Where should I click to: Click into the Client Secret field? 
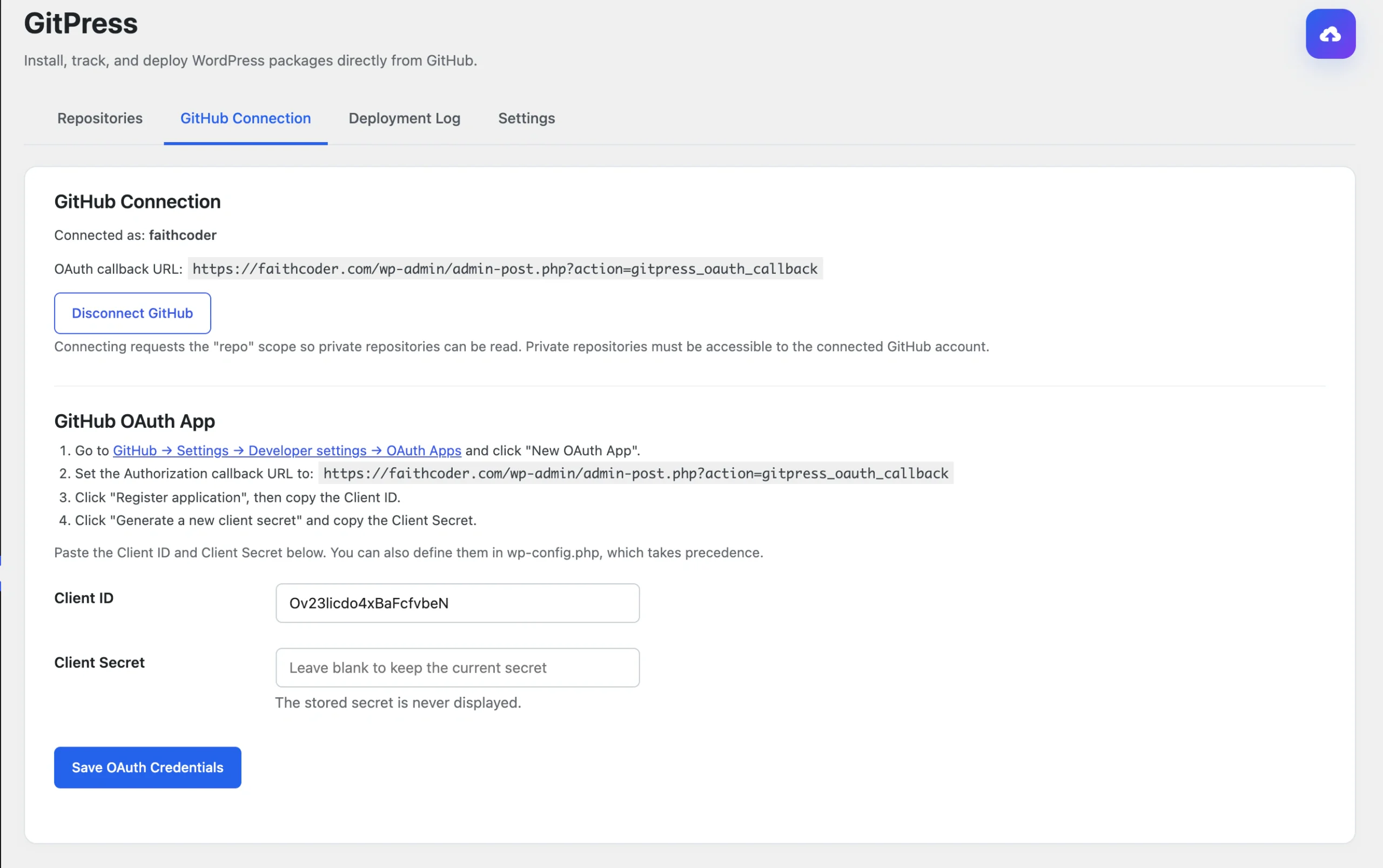(x=458, y=667)
